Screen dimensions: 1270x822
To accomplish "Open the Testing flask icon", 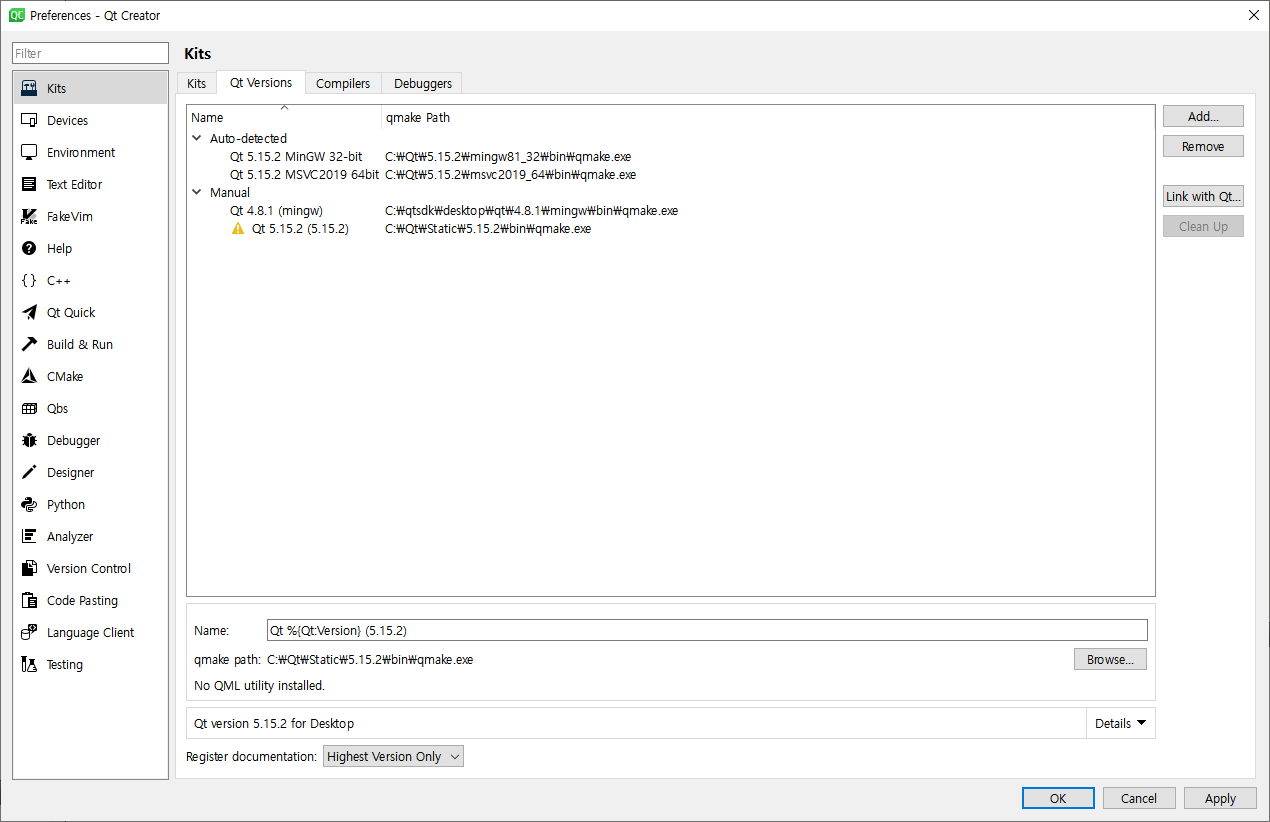I will (29, 664).
